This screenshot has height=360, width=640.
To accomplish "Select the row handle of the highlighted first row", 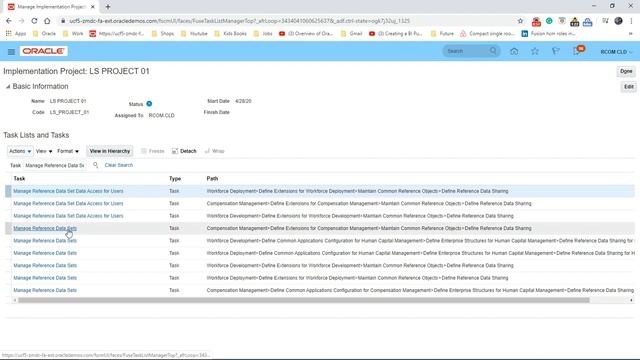I will [x=8, y=191].
